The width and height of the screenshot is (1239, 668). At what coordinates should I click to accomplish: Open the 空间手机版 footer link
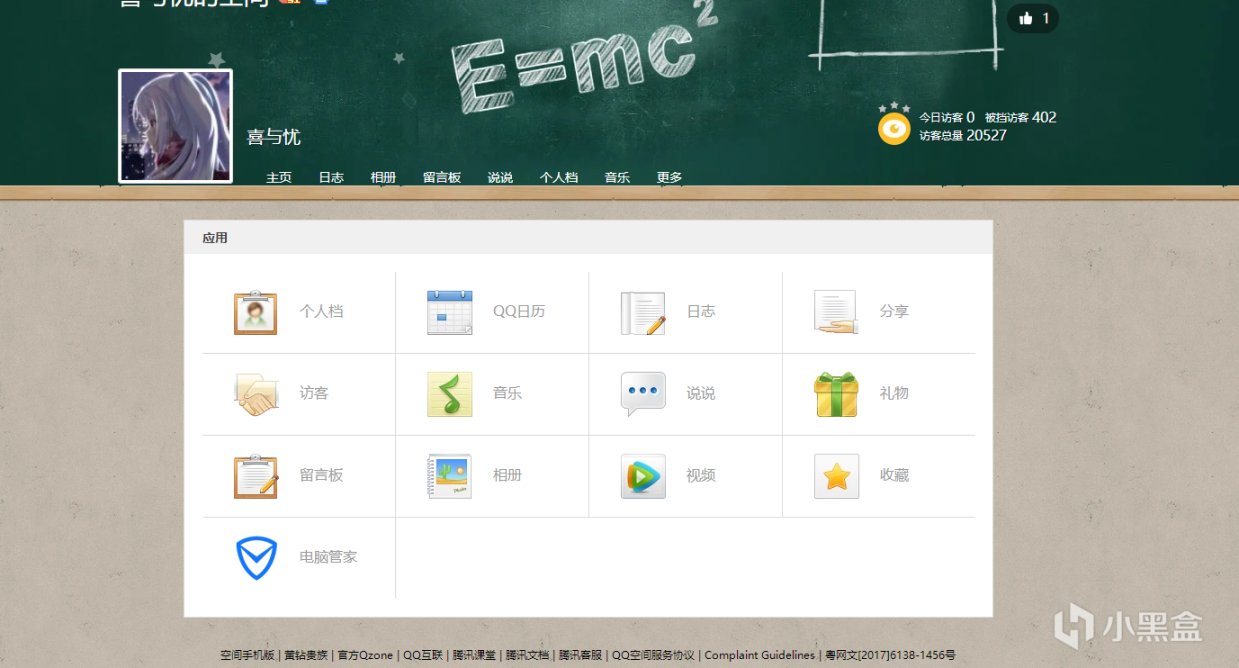tap(247, 655)
